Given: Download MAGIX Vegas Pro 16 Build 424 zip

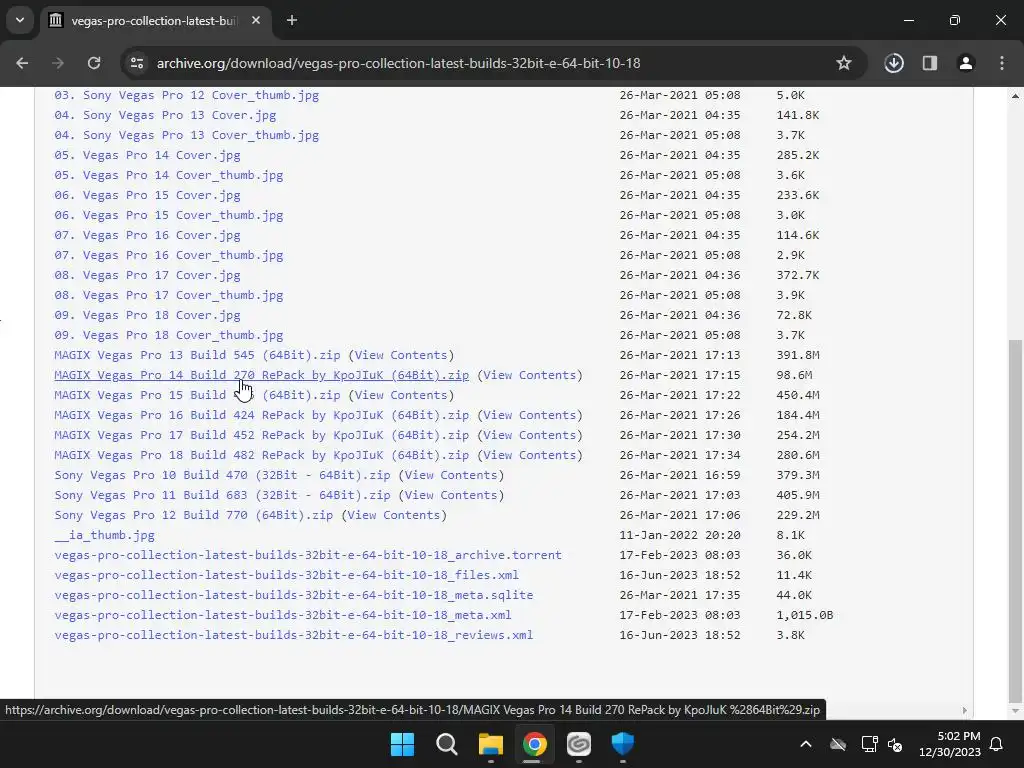Looking at the screenshot, I should coord(261,415).
